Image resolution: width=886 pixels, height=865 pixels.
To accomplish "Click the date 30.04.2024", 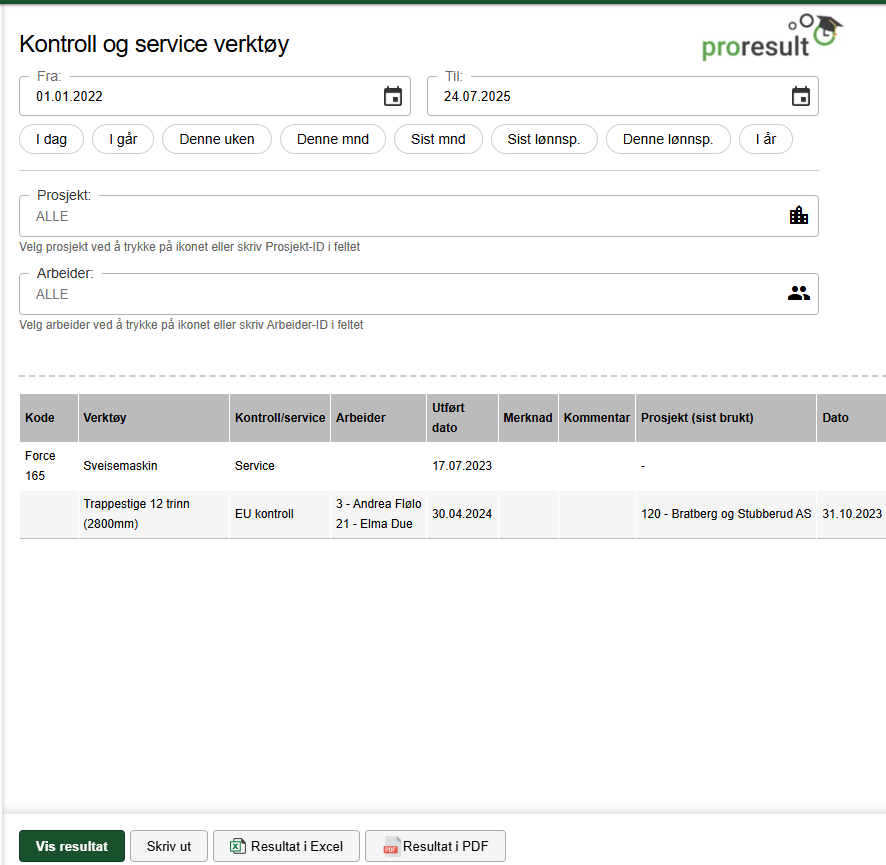I will (x=462, y=514).
